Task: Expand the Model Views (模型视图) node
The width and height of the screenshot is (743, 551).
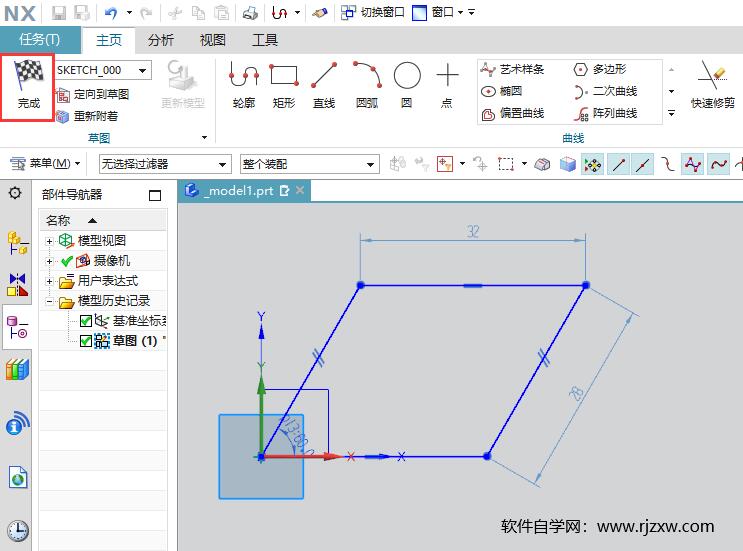Action: pyautogui.click(x=49, y=241)
